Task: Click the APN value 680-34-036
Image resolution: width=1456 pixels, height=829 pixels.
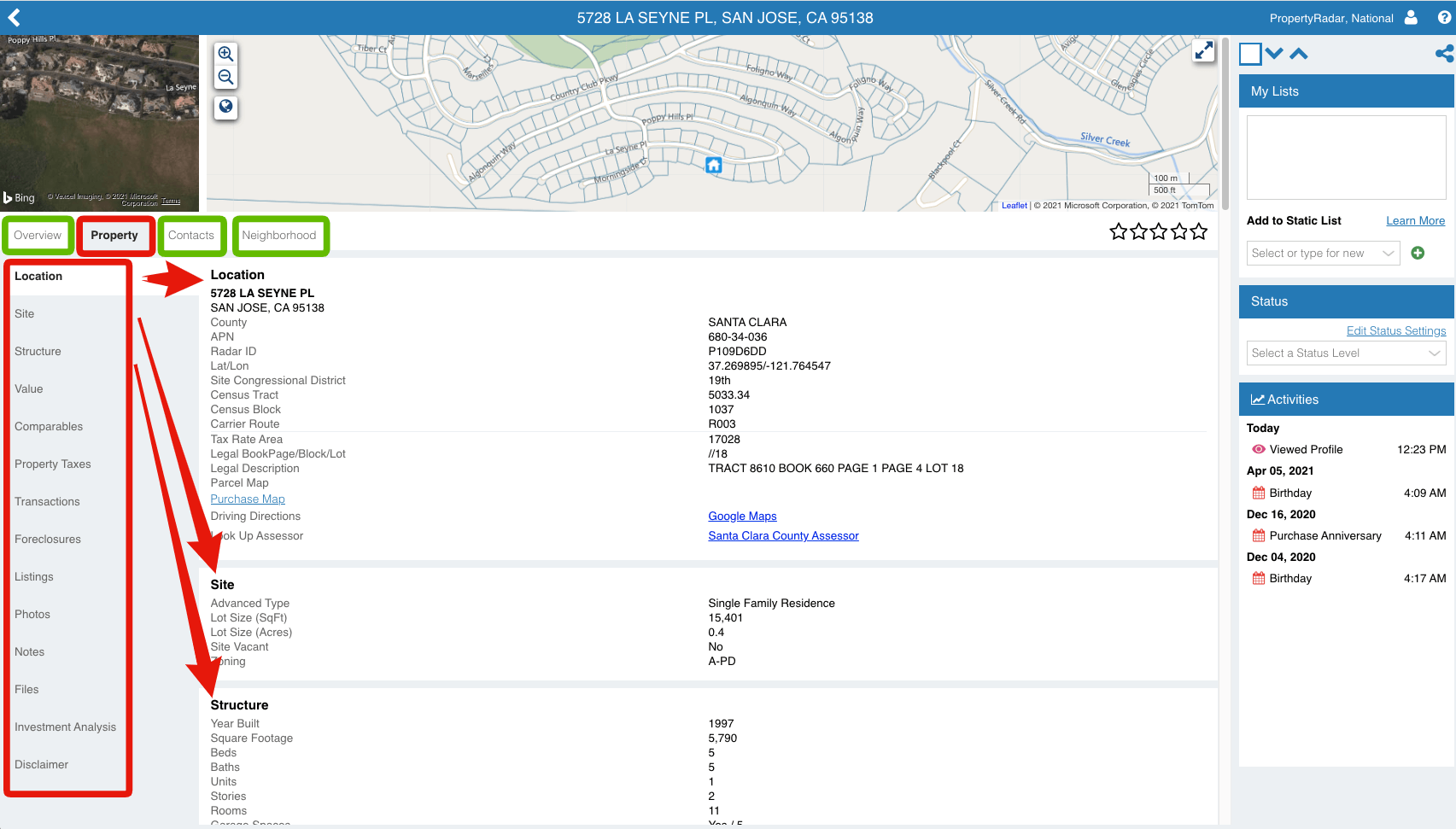Action: coord(738,337)
